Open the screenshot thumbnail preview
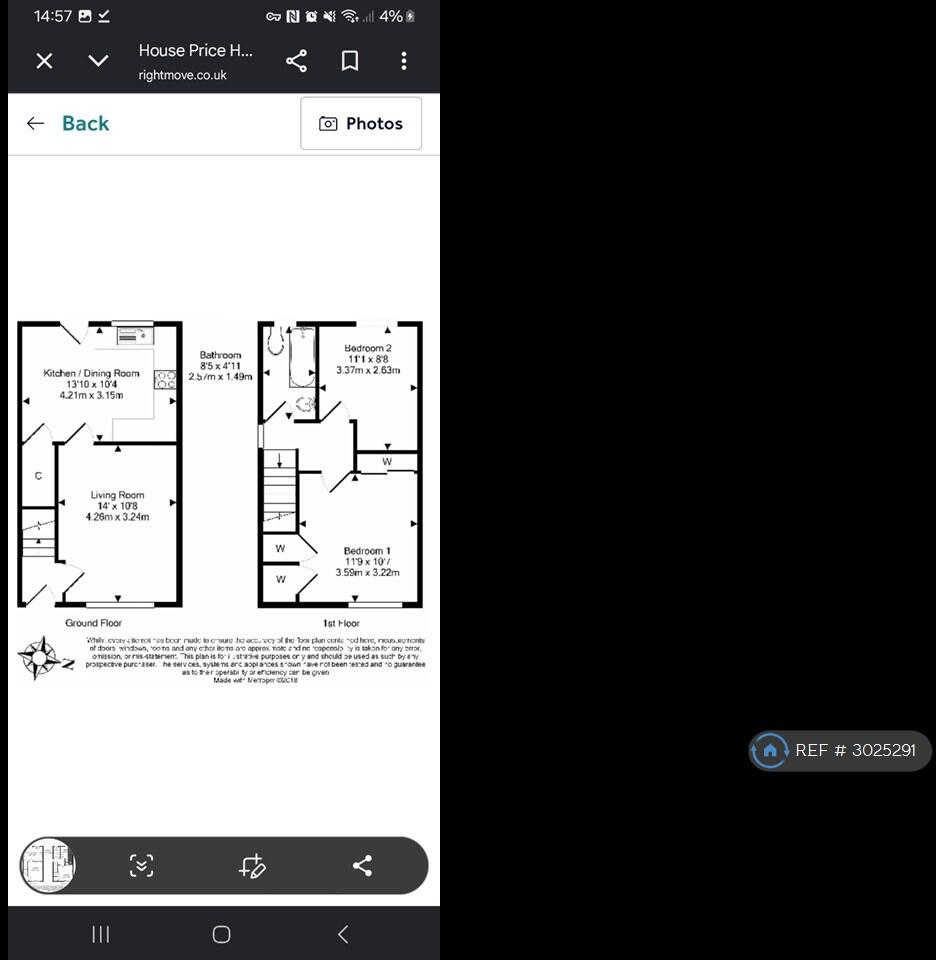The image size is (936, 960). [x=48, y=865]
